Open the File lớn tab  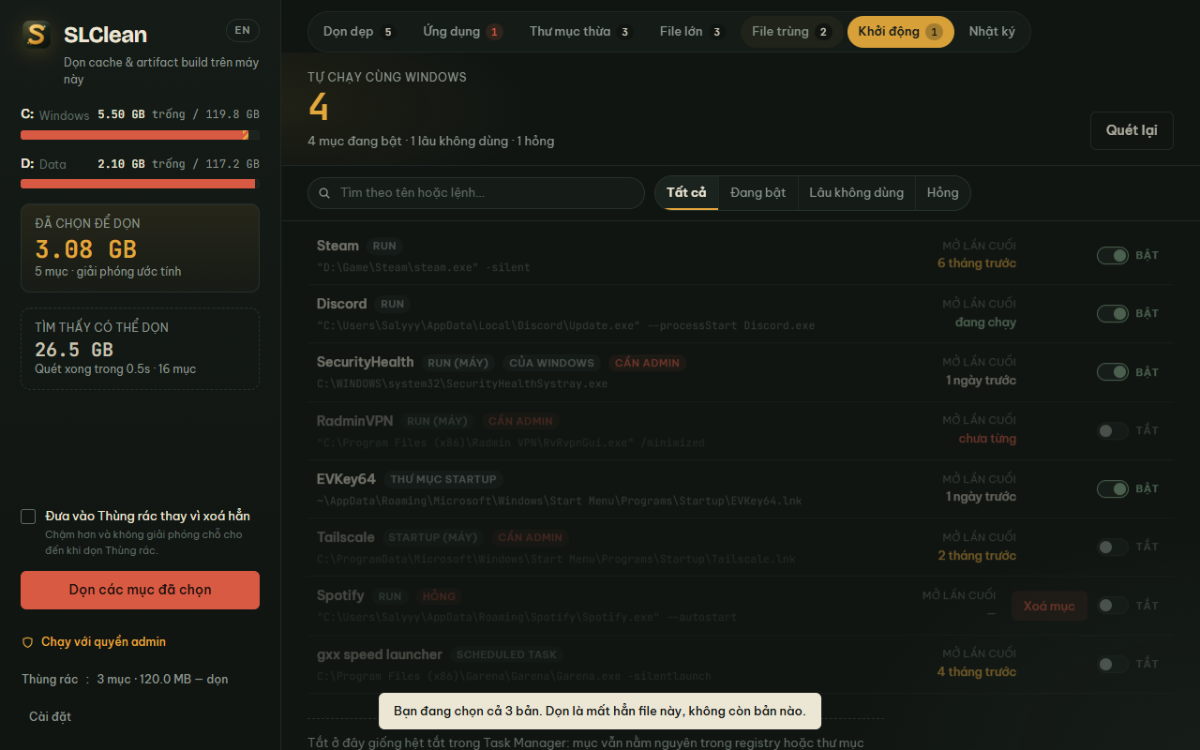(691, 32)
